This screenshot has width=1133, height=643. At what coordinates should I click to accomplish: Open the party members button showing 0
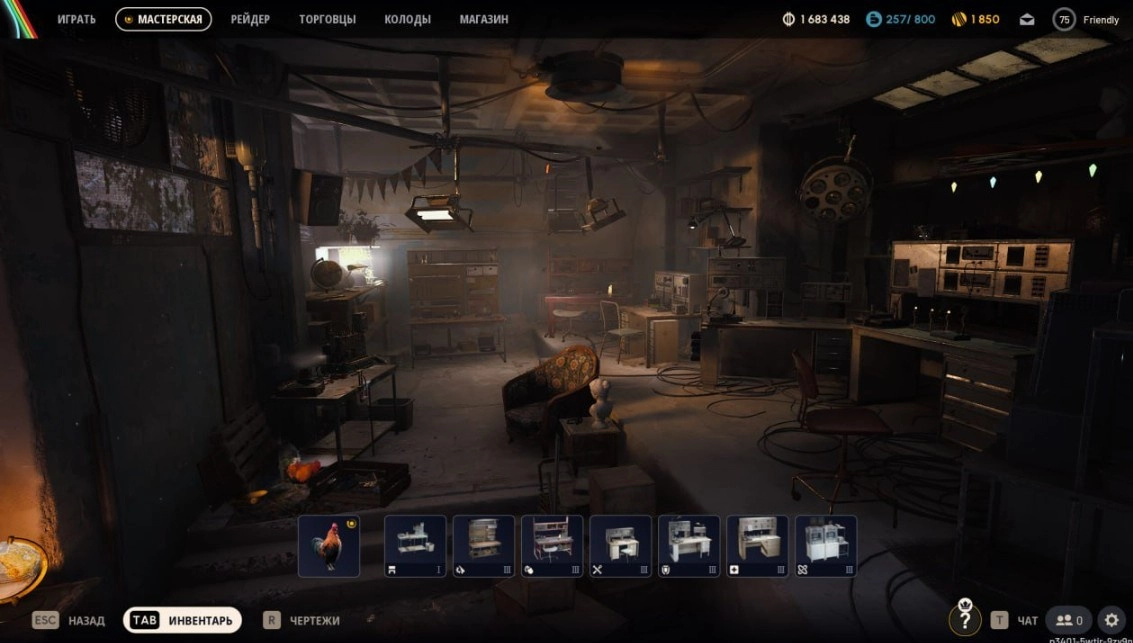coord(1069,620)
